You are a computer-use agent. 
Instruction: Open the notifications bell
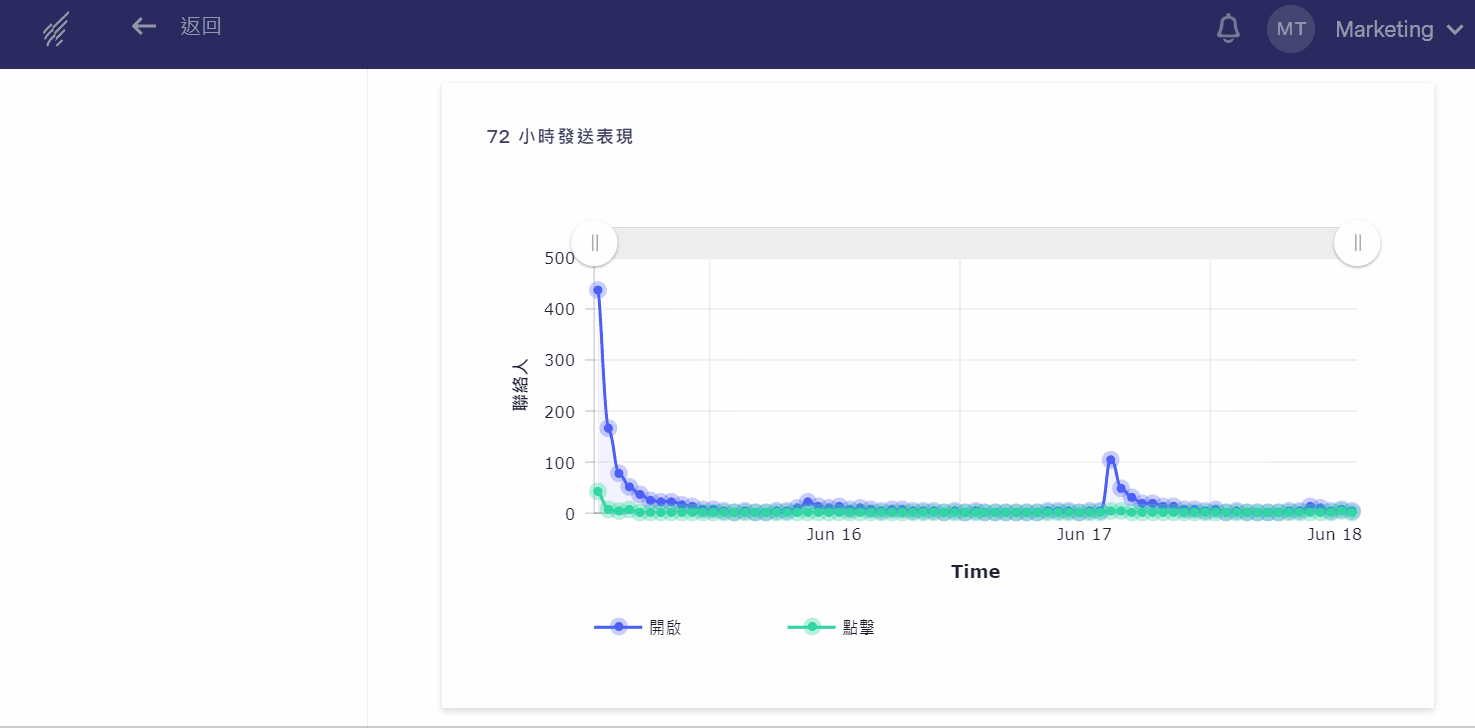1228,29
